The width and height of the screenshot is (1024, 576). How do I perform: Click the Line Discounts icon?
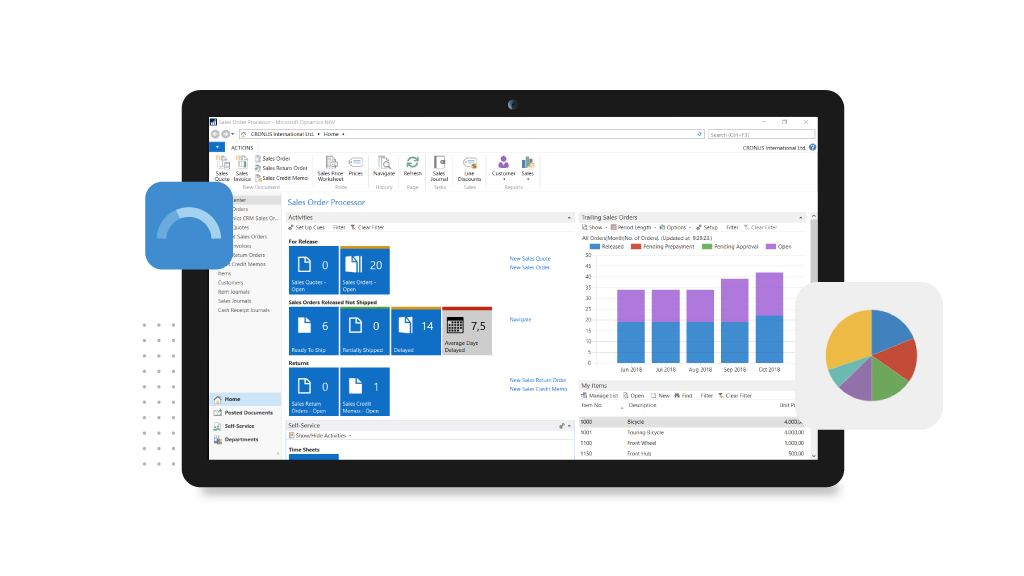coord(469,165)
